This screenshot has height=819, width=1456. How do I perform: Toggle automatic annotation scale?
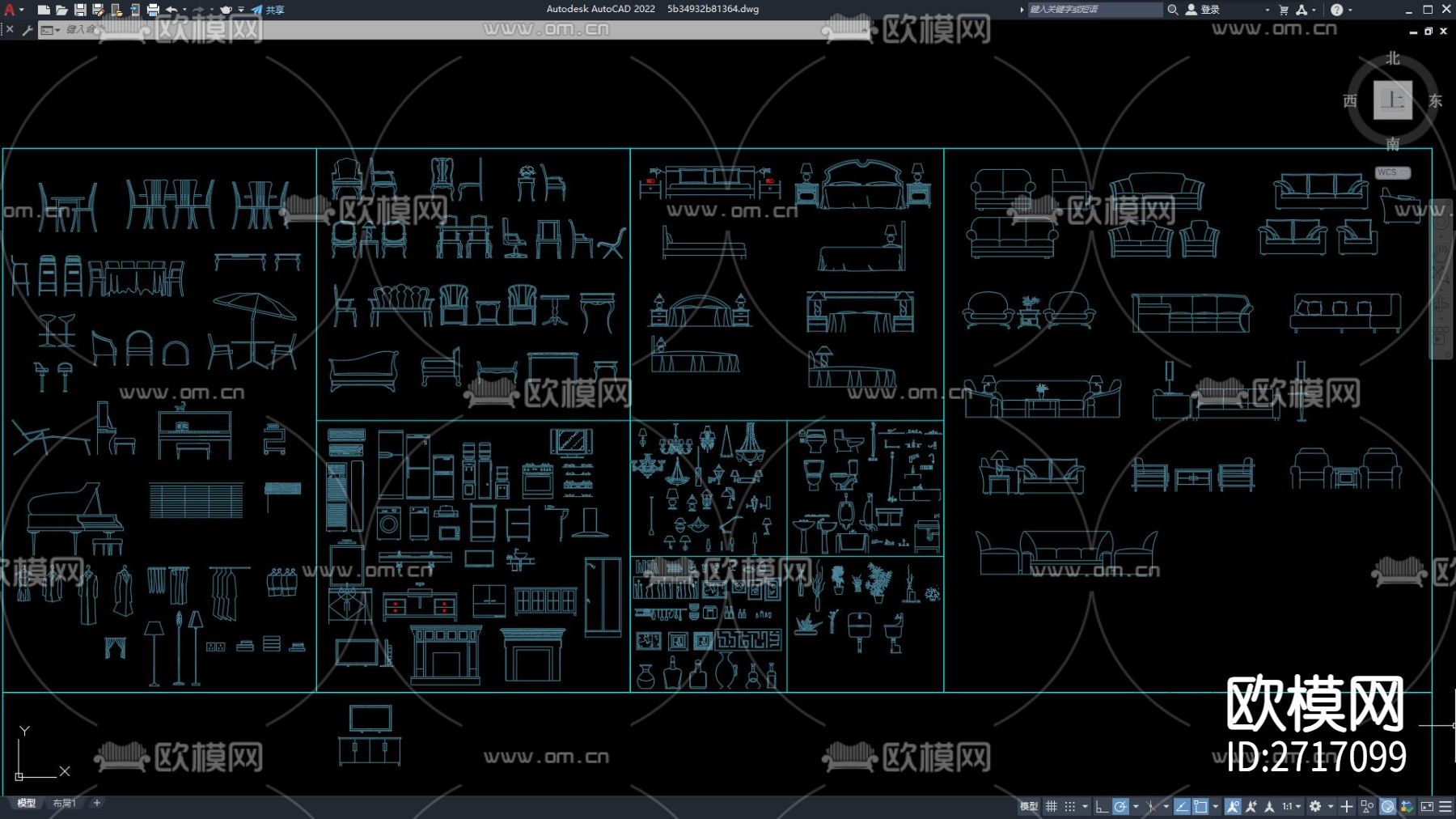[1251, 807]
